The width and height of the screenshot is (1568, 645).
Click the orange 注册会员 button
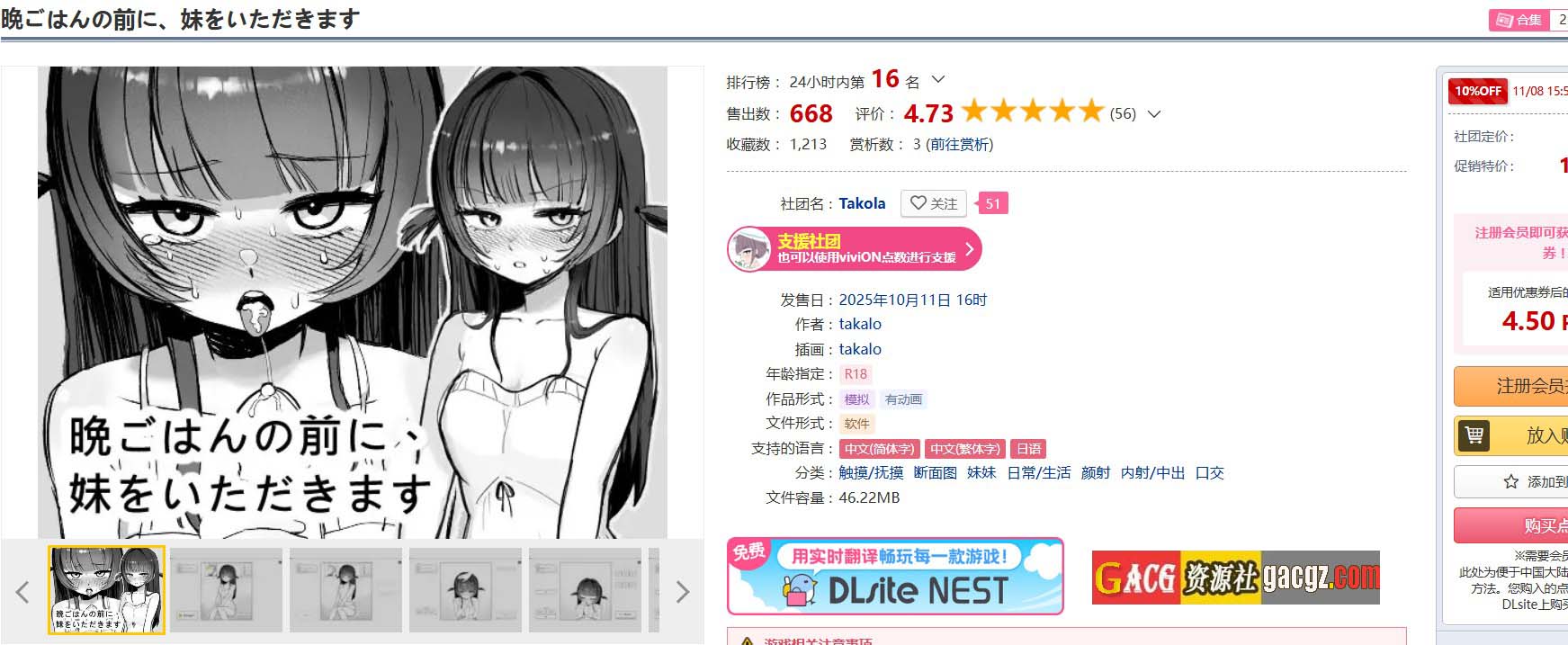[x=1511, y=386]
